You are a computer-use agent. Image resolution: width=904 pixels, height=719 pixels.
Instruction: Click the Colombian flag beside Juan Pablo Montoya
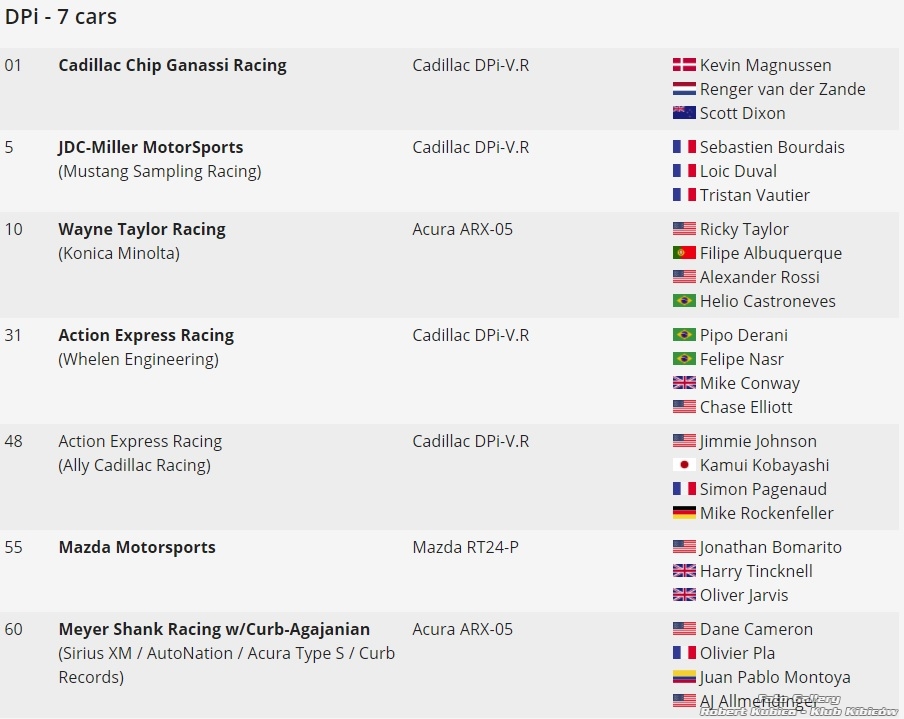pyautogui.click(x=684, y=677)
